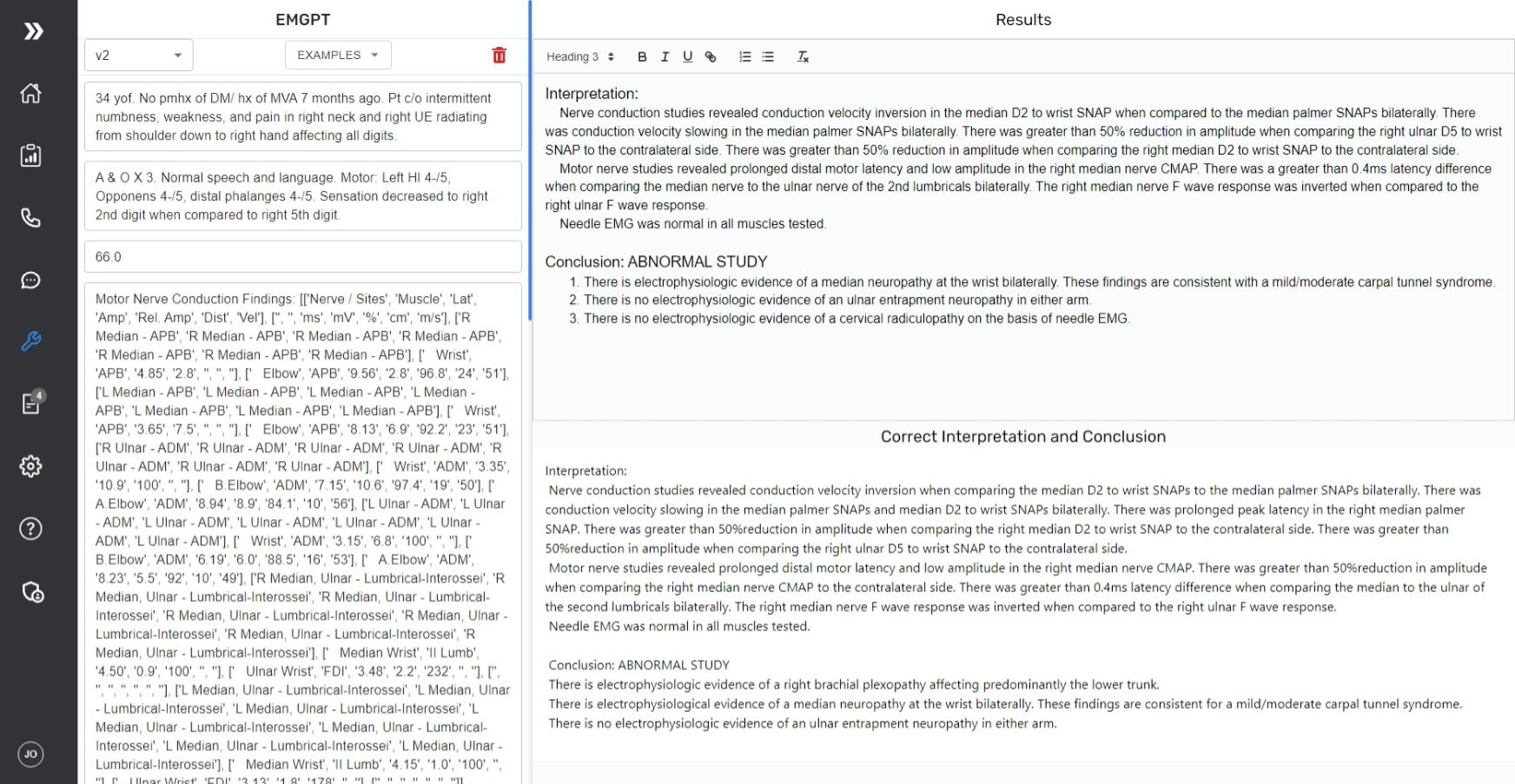Open the chat messages icon in sidebar
Image resolution: width=1515 pixels, height=784 pixels.
31,280
